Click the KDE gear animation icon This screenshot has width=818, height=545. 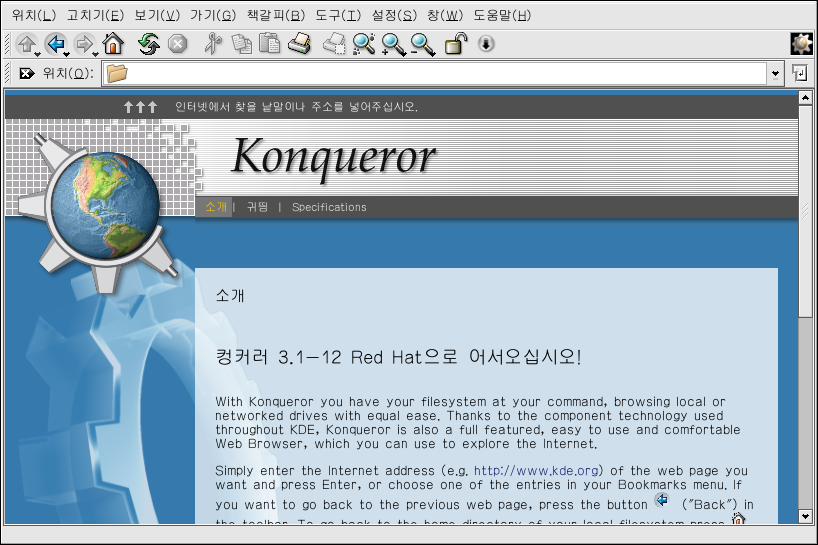[x=801, y=43]
